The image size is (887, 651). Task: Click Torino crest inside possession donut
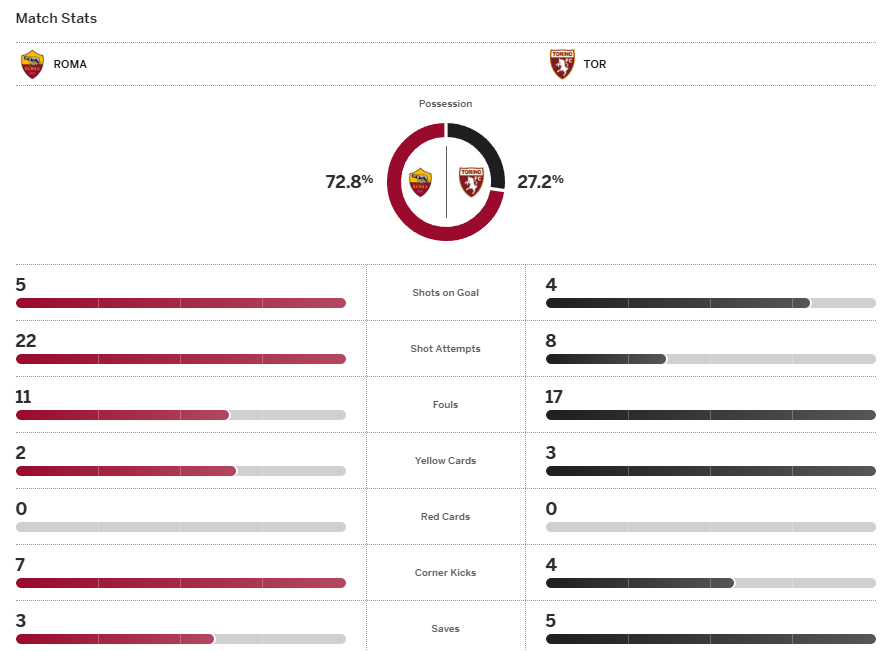tap(471, 182)
